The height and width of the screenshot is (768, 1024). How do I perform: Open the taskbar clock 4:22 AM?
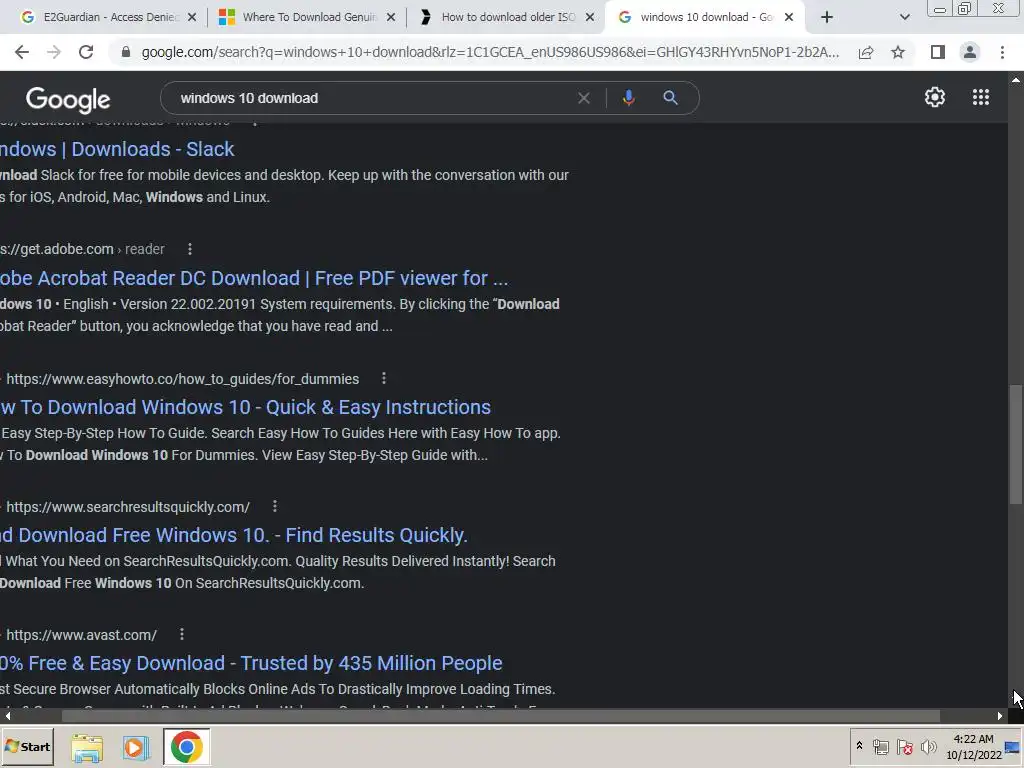tap(973, 747)
